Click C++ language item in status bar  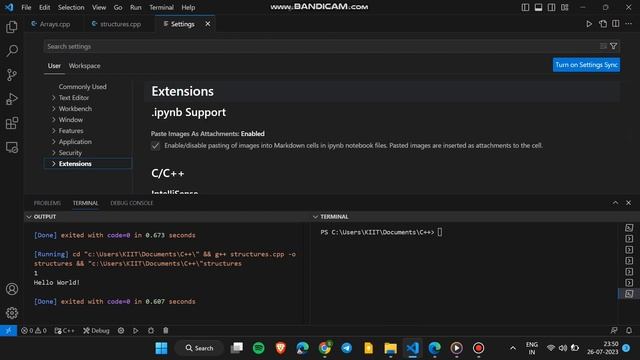64,331
